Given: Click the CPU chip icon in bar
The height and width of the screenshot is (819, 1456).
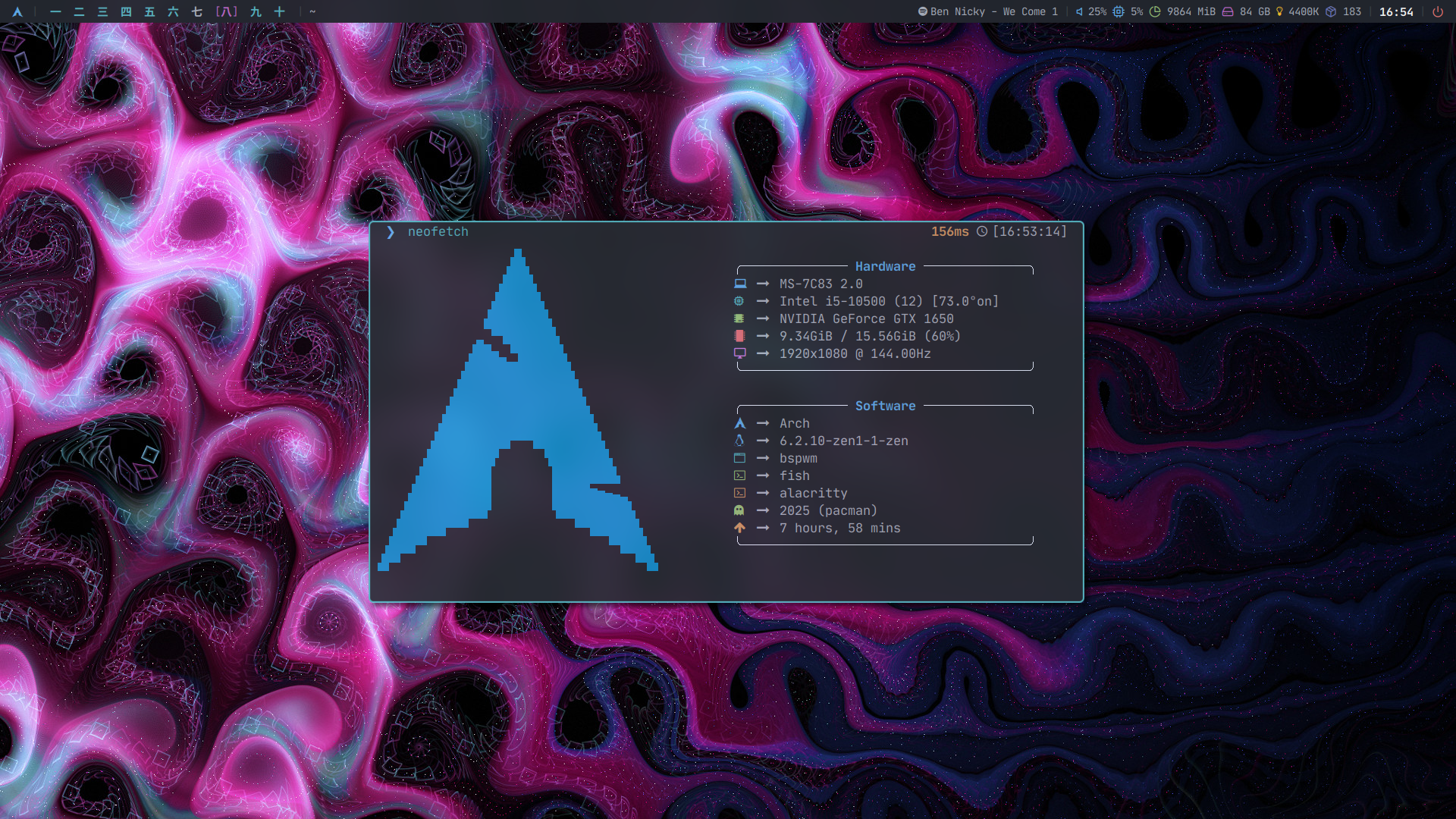Looking at the screenshot, I should (1119, 11).
